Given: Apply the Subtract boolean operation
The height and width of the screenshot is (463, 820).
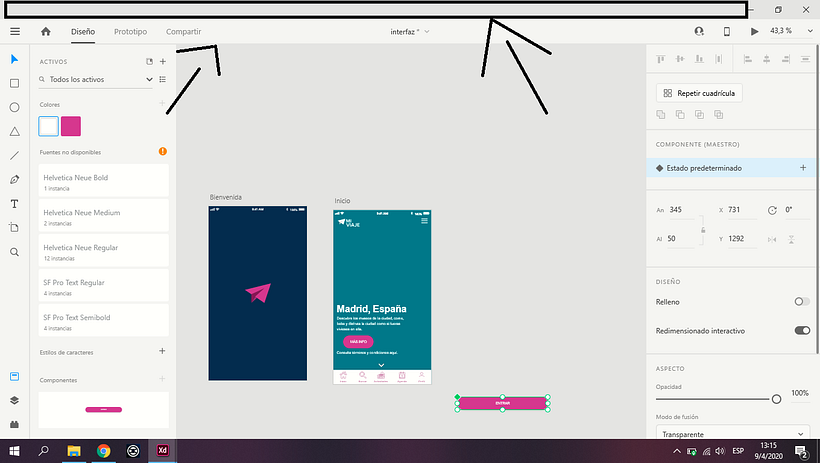Looking at the screenshot, I should click(x=680, y=114).
